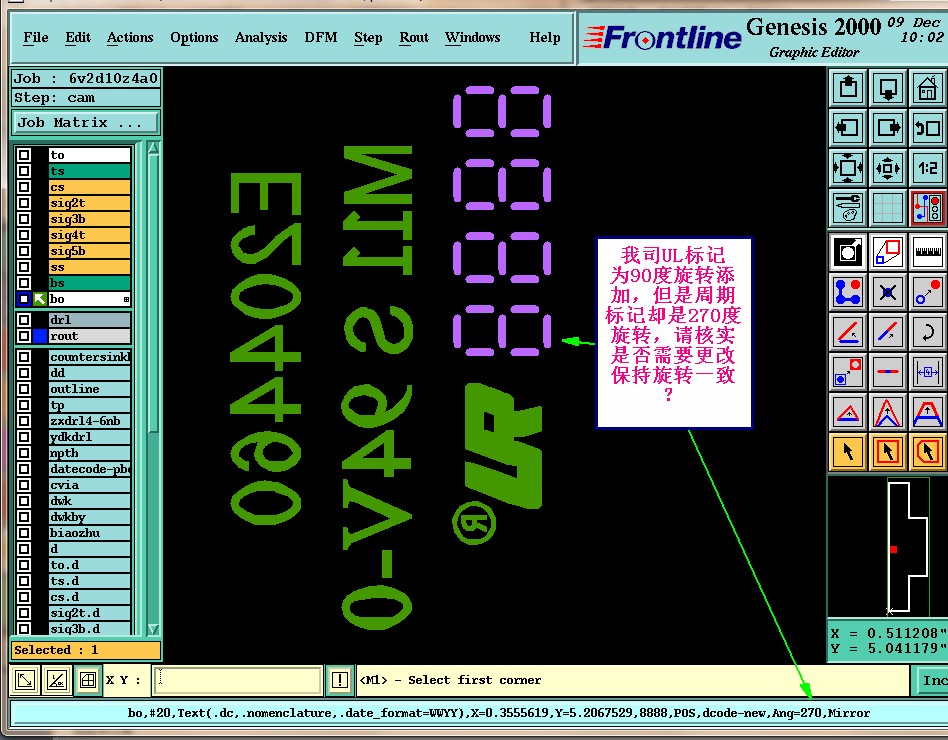Click the blue connected-nodes snap icon
The height and width of the screenshot is (740, 948).
click(848, 292)
